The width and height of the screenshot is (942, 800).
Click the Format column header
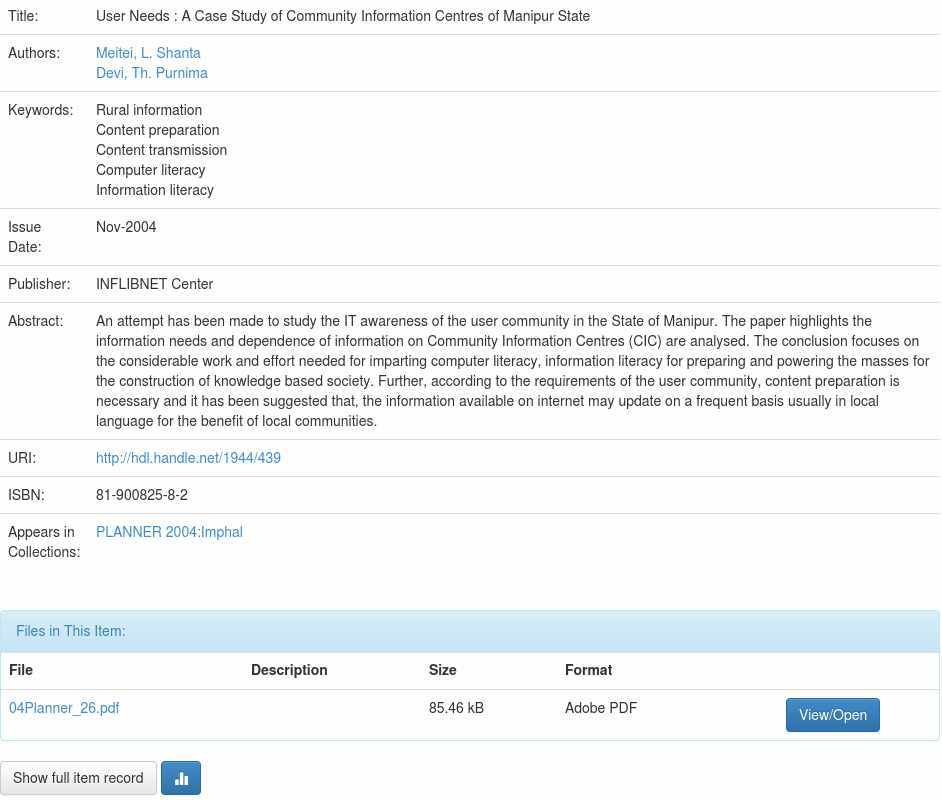coord(588,670)
